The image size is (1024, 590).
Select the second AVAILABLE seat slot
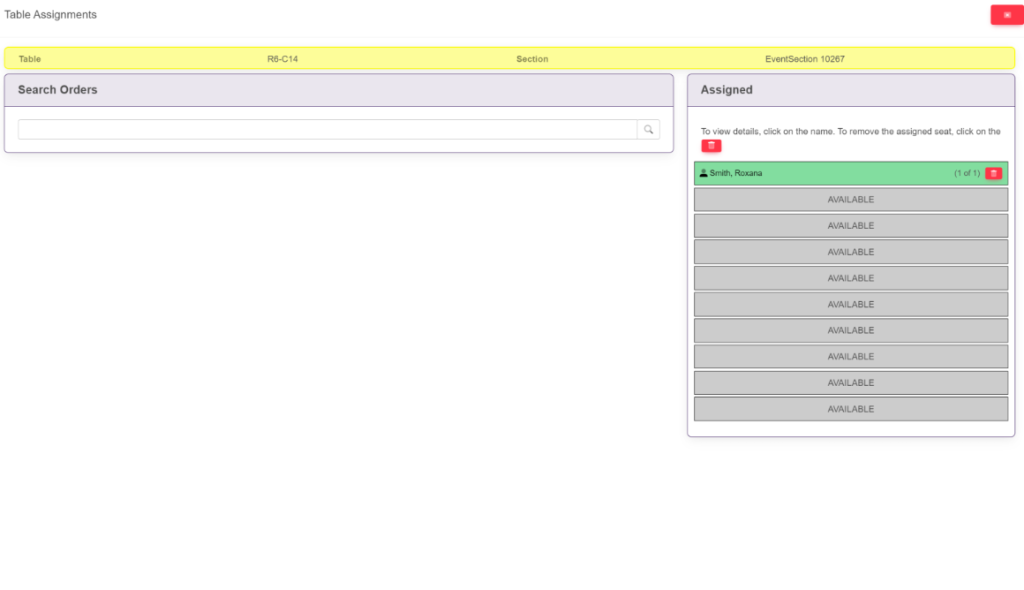pos(850,226)
